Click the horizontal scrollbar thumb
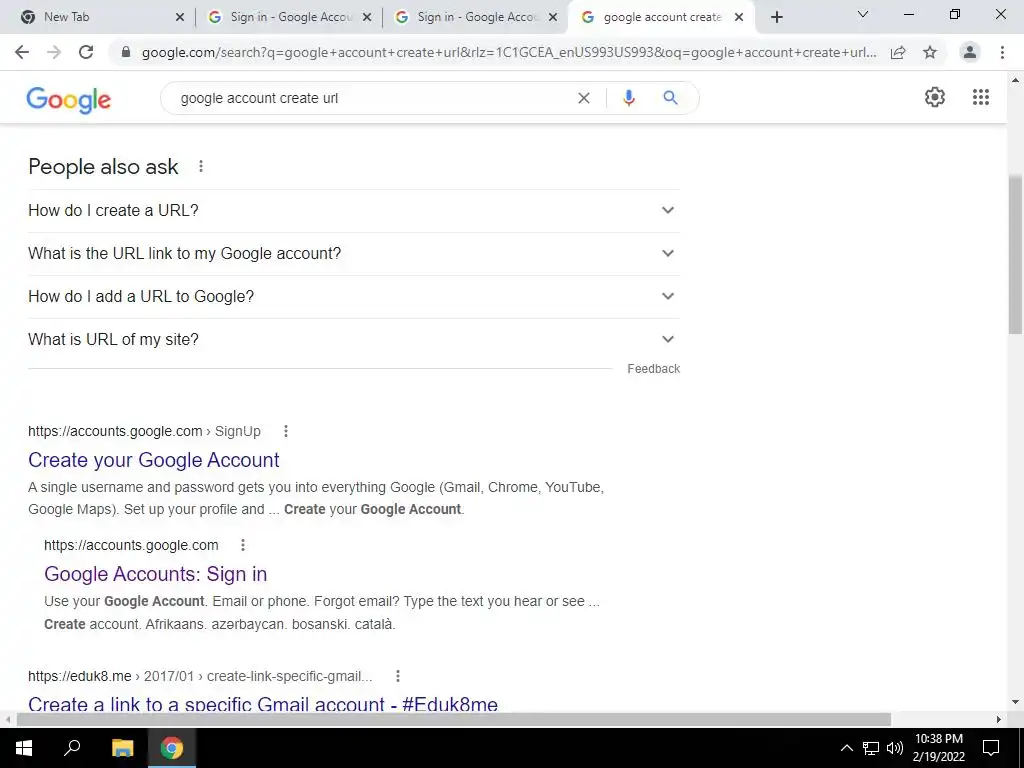The width and height of the screenshot is (1024, 768). pos(454,719)
